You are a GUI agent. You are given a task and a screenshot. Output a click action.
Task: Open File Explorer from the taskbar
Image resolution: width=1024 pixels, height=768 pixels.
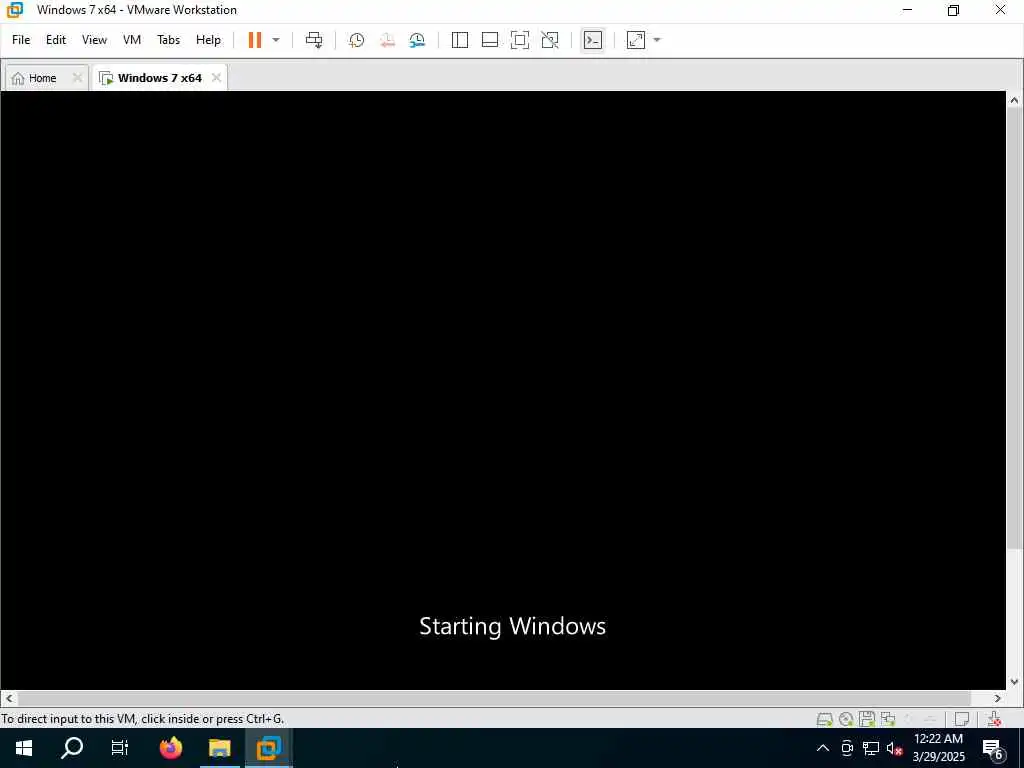pyautogui.click(x=220, y=748)
